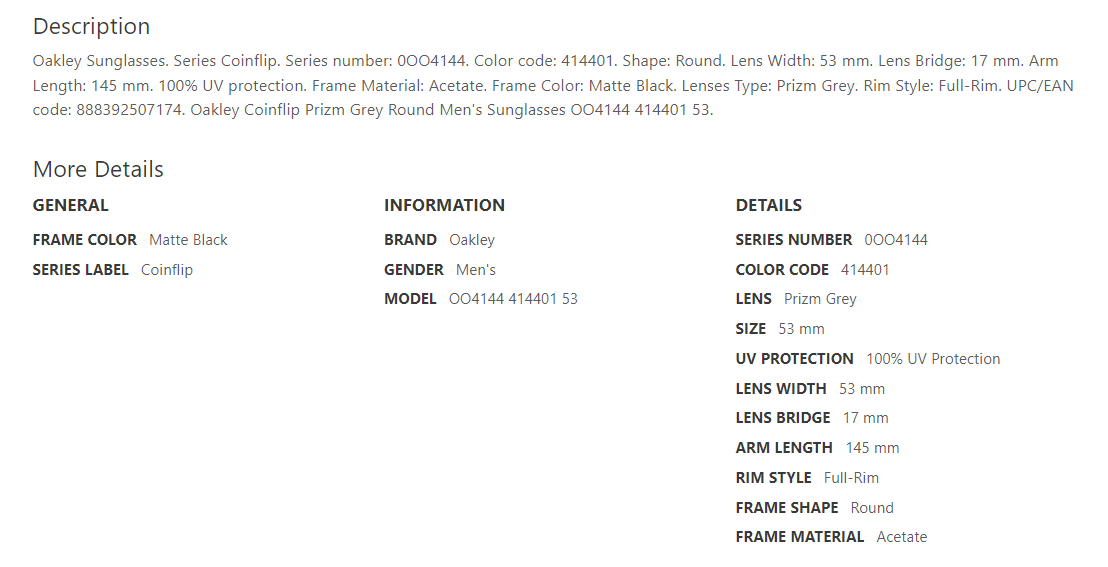Click the Prizm Grey lens value
This screenshot has width=1108, height=567.
(x=820, y=299)
